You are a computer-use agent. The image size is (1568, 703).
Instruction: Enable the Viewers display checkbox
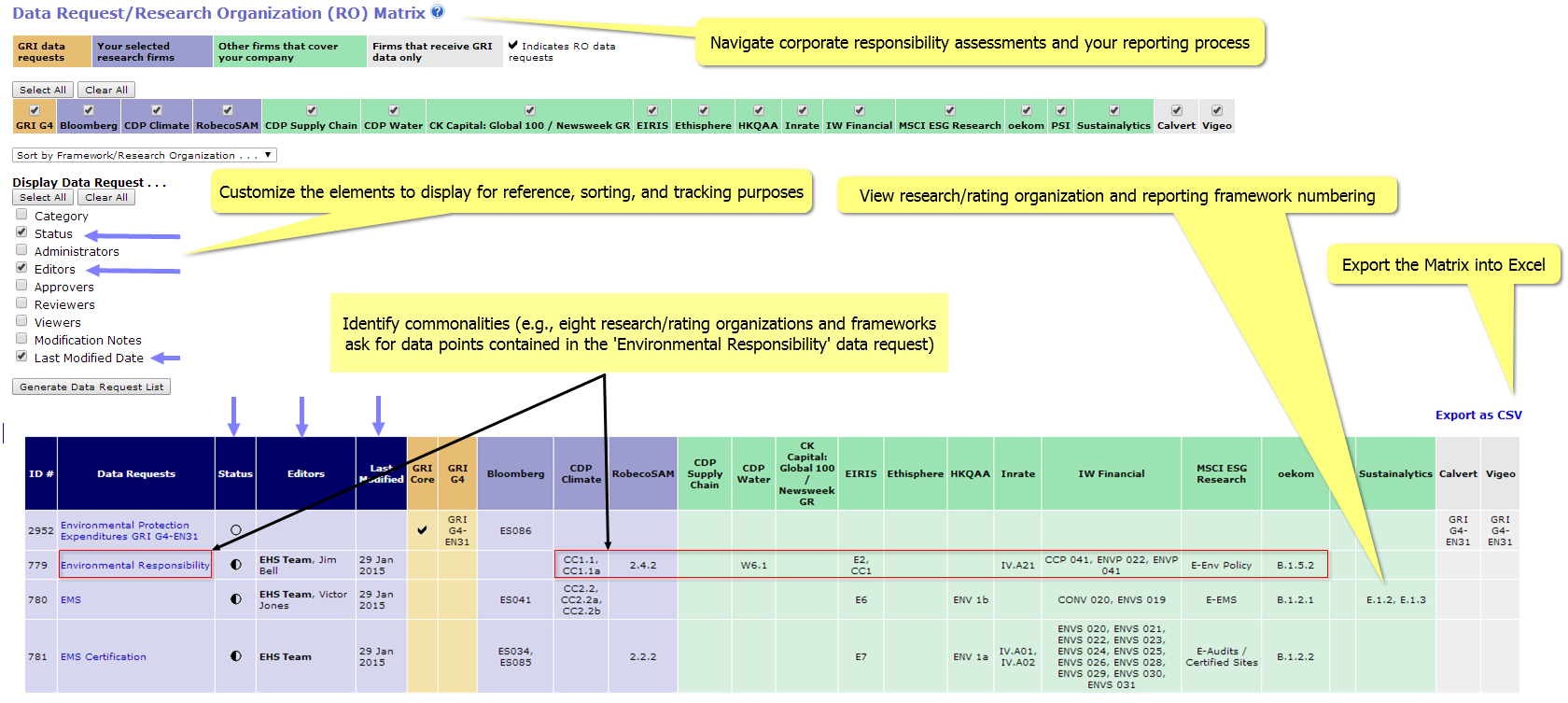coord(21,321)
